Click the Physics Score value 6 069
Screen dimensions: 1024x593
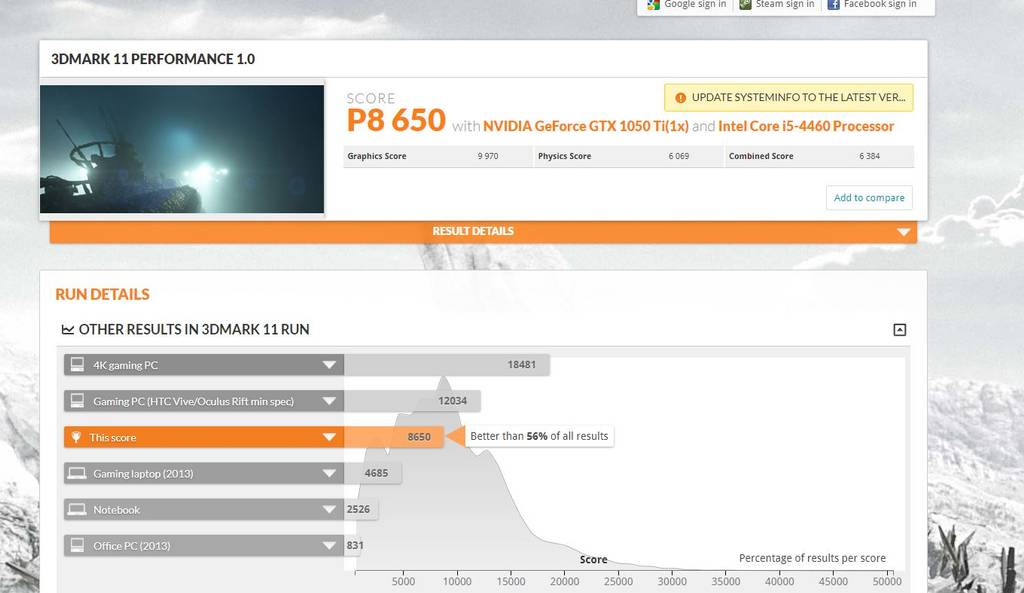click(x=679, y=156)
